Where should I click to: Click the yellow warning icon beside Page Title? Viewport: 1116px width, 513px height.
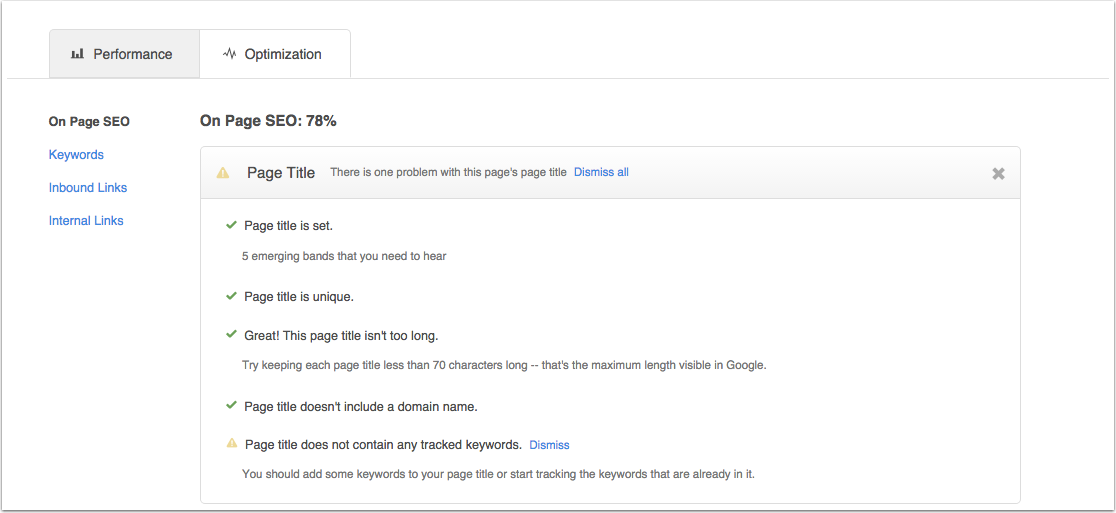click(223, 172)
